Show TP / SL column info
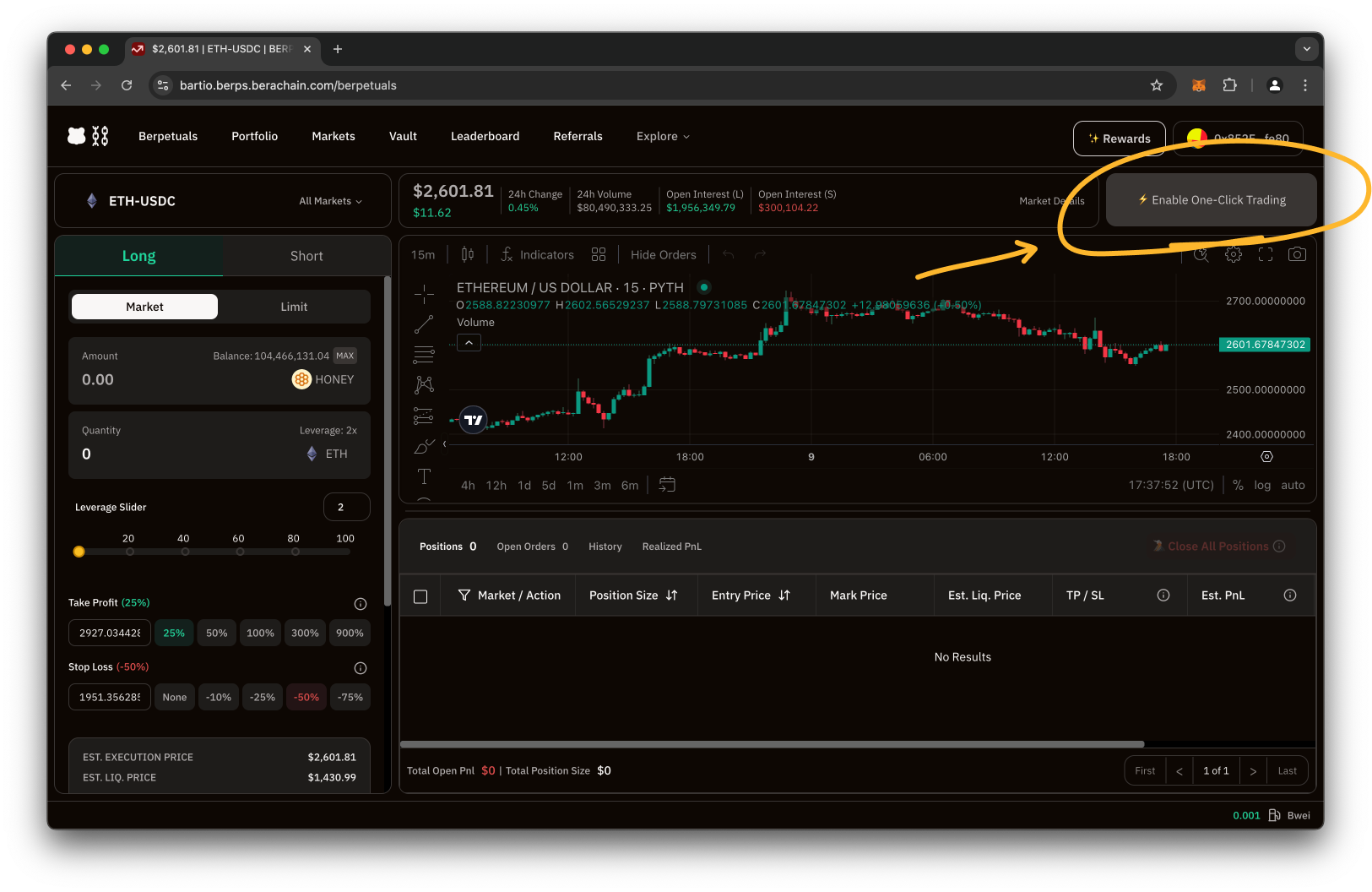 (x=1163, y=596)
